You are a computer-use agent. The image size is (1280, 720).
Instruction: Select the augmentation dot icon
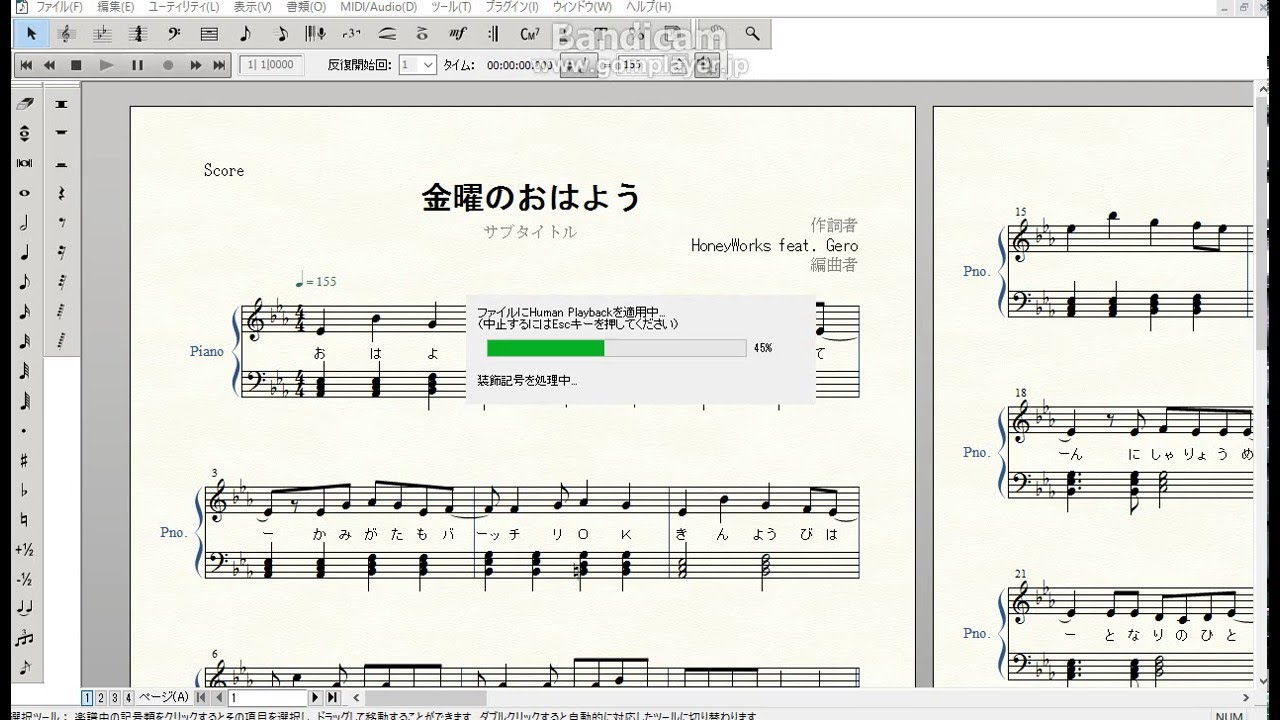pos(25,431)
